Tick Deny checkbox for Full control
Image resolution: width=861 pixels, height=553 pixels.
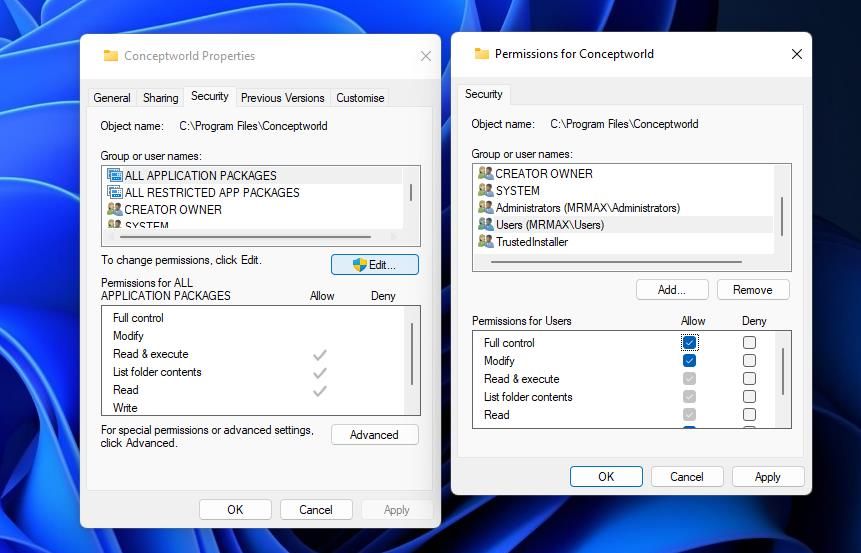coord(749,343)
